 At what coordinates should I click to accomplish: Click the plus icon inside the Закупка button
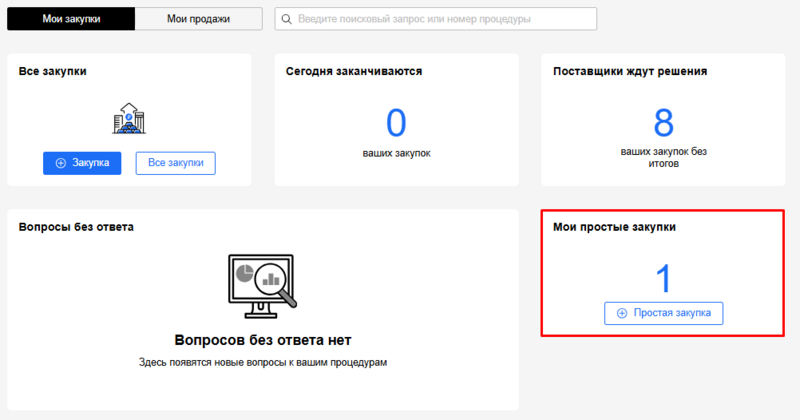(x=61, y=163)
